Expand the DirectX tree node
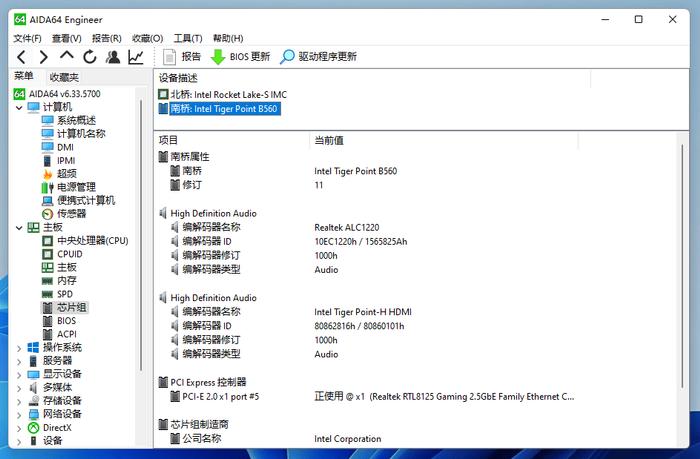 point(19,428)
